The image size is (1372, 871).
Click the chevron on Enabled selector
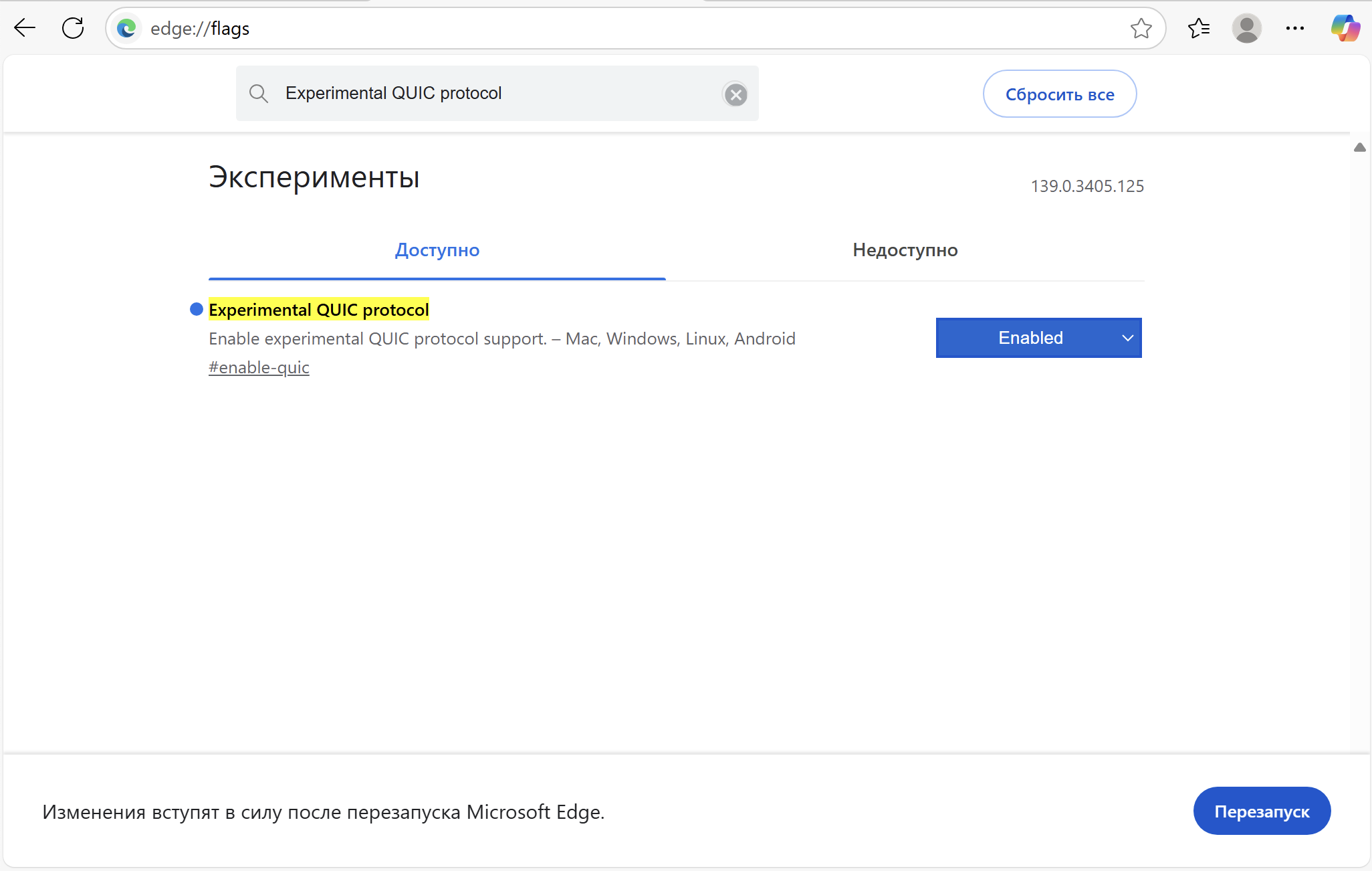pos(1127,338)
